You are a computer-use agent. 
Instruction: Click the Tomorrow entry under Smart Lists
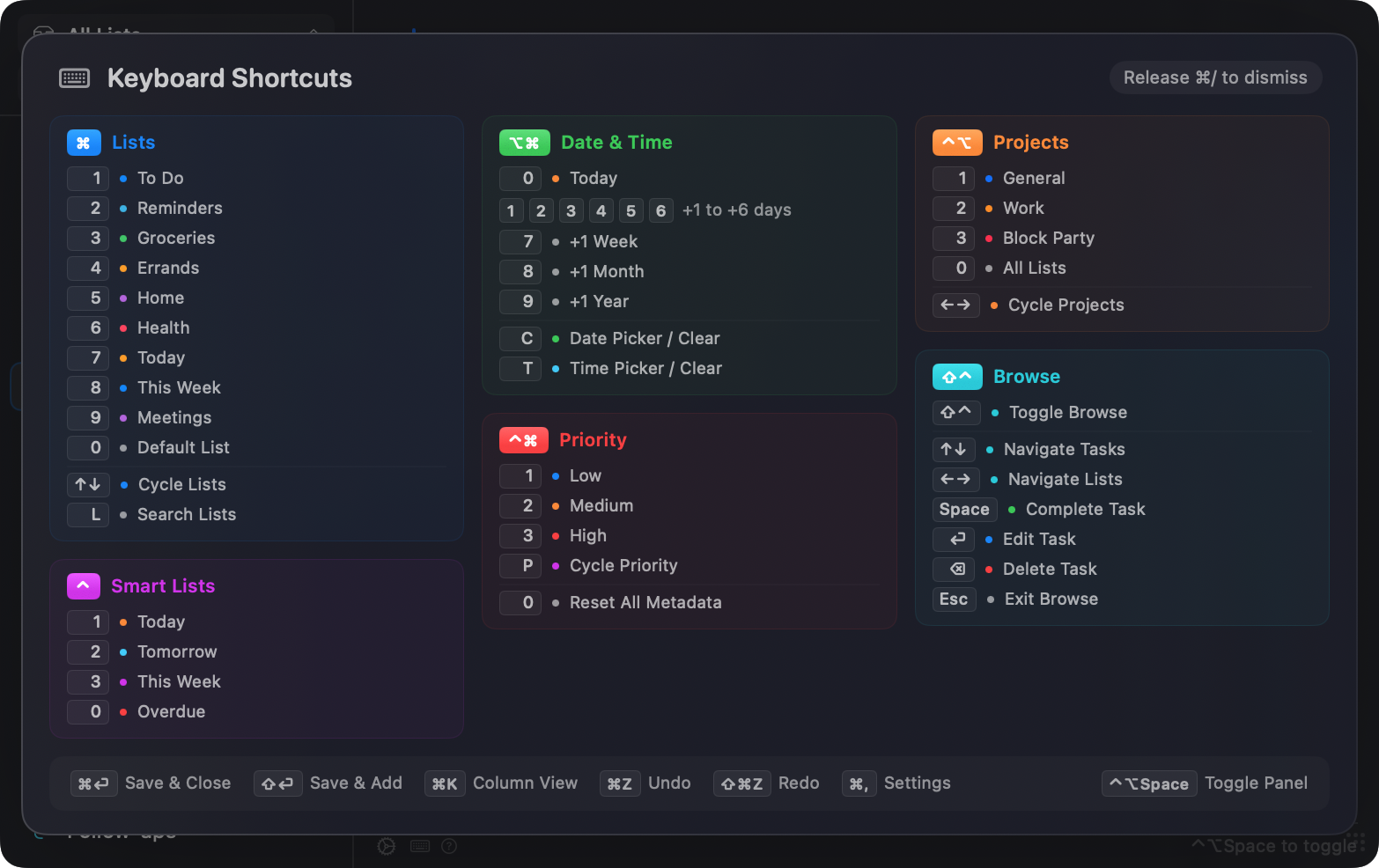coord(177,652)
